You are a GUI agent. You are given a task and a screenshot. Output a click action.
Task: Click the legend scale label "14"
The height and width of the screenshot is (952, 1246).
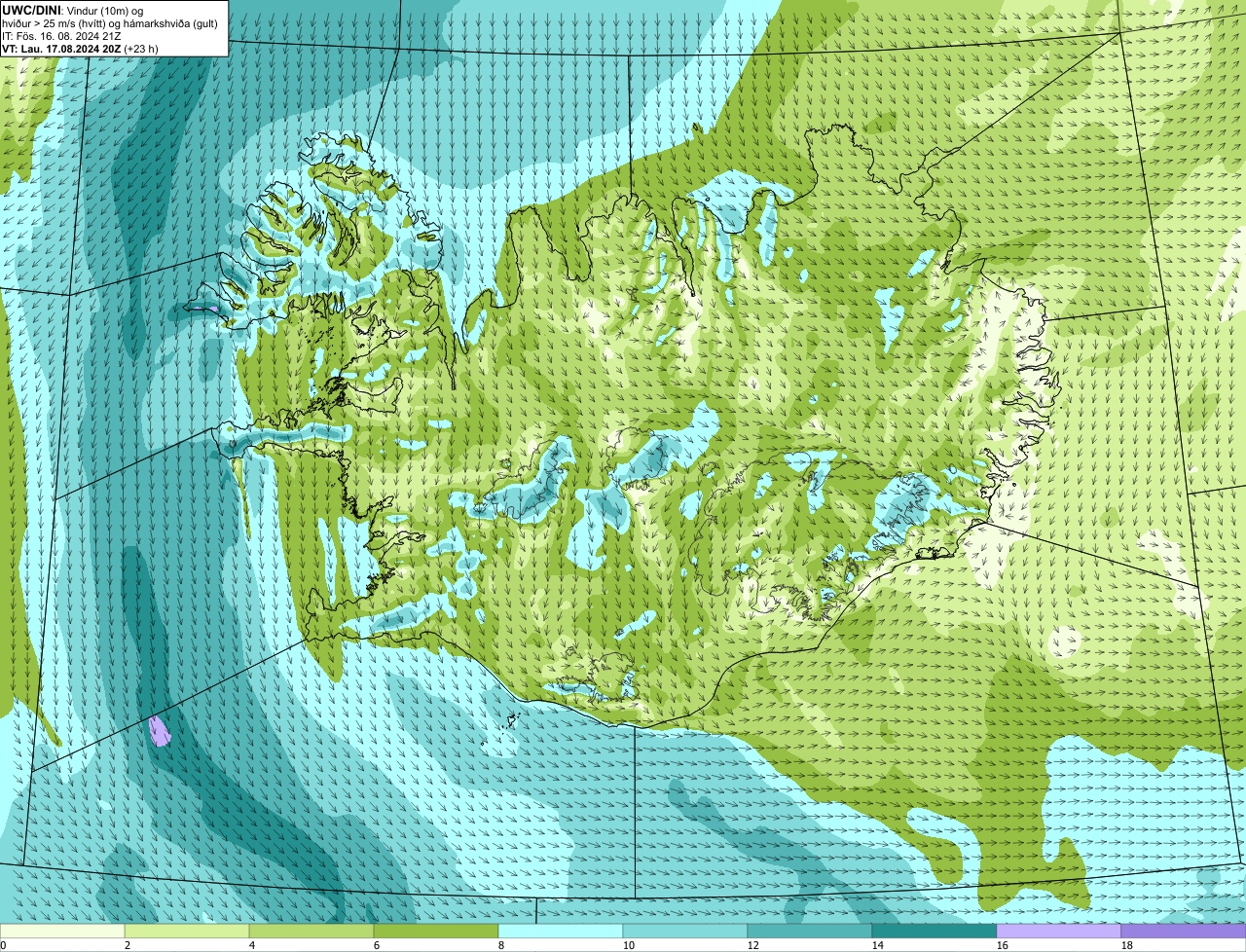878,945
